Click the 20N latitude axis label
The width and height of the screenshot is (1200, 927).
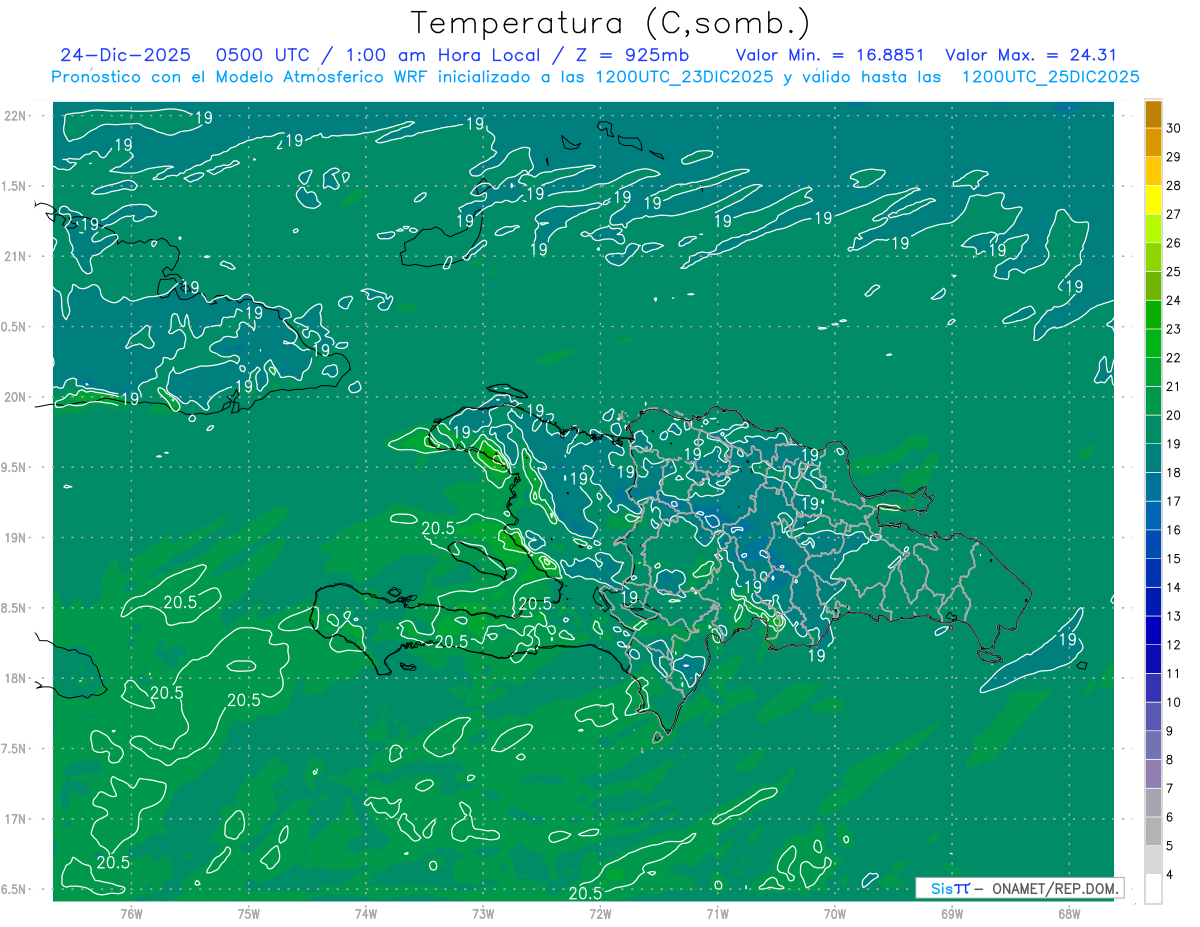16,397
